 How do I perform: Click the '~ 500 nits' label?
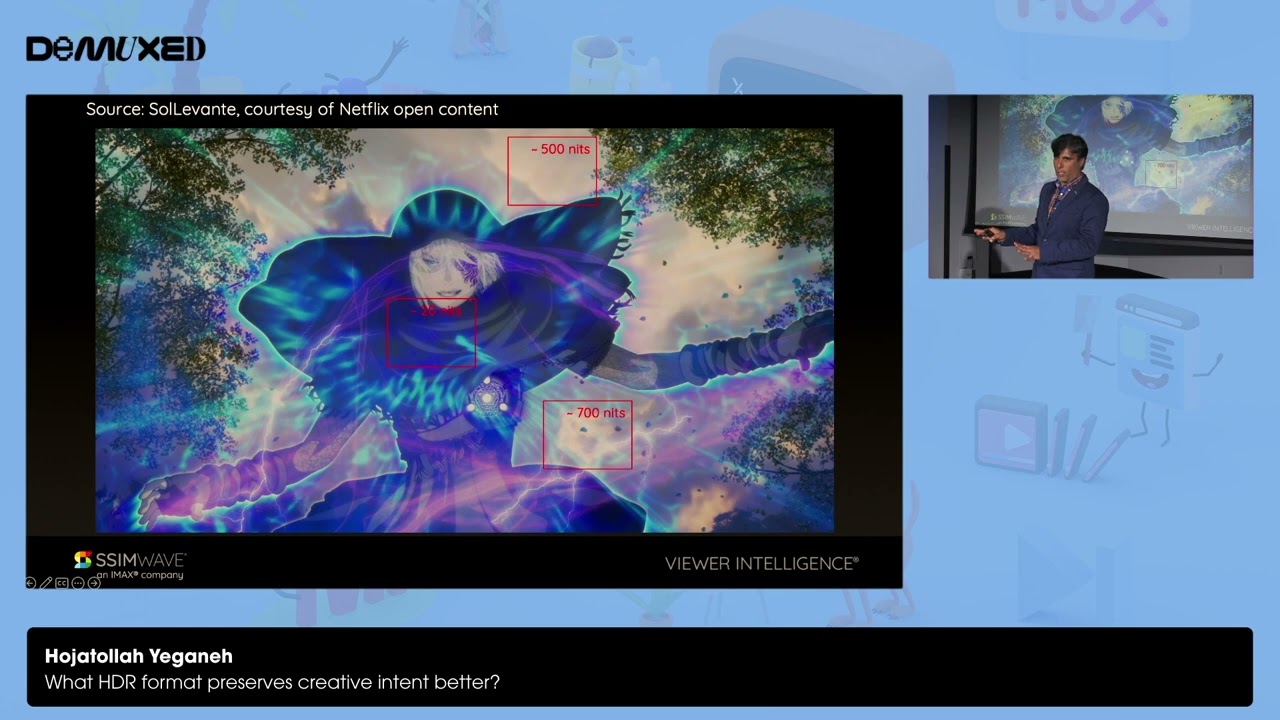(x=560, y=149)
